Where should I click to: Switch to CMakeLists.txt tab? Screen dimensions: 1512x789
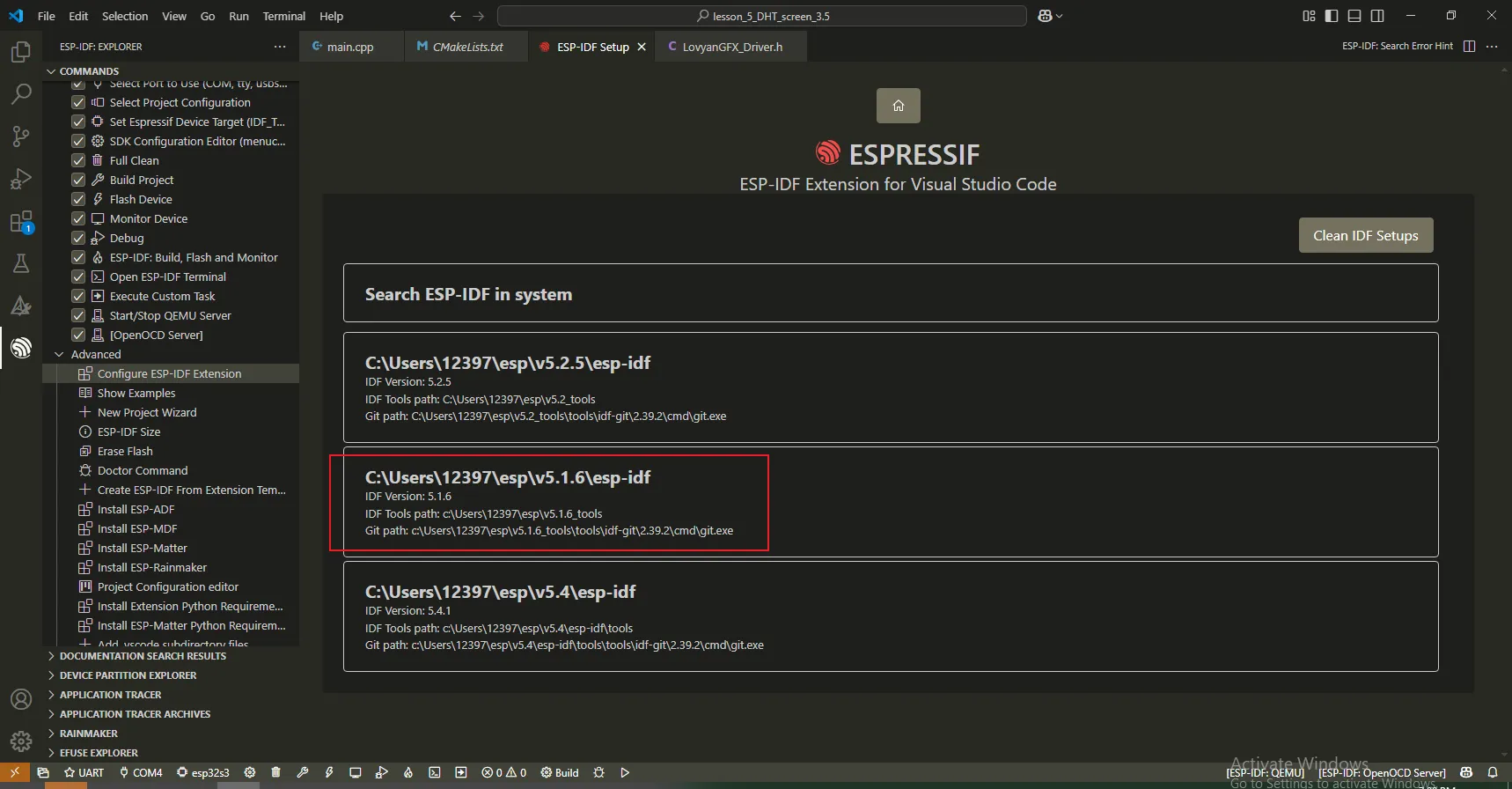click(x=467, y=47)
